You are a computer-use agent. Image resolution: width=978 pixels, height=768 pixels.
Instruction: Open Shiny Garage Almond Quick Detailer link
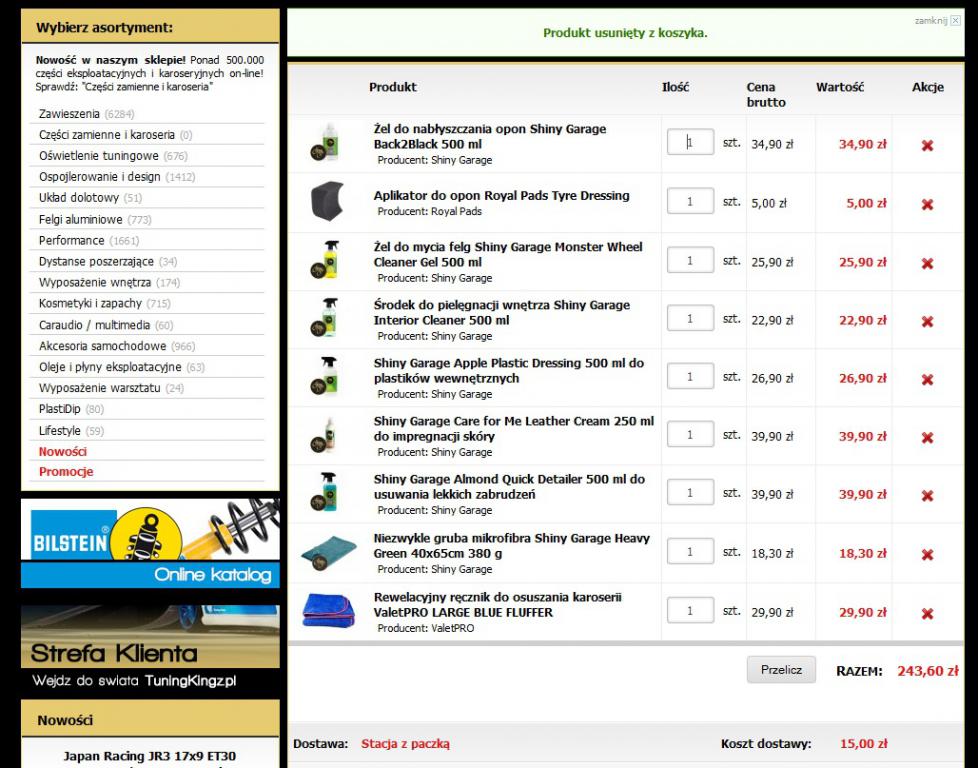[509, 487]
